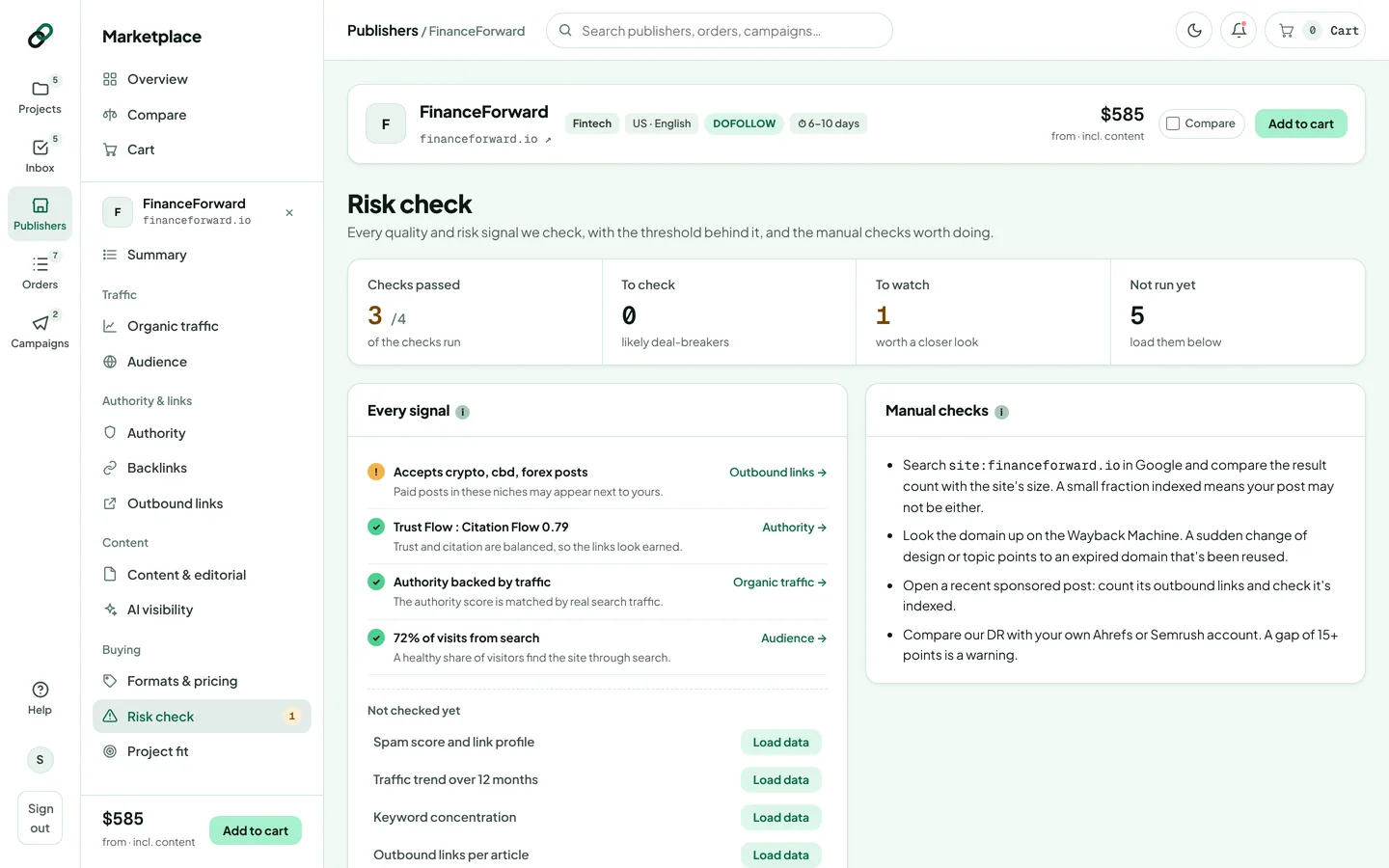Load data for Keyword concentration
Screen dimensions: 1389x868
(781, 818)
